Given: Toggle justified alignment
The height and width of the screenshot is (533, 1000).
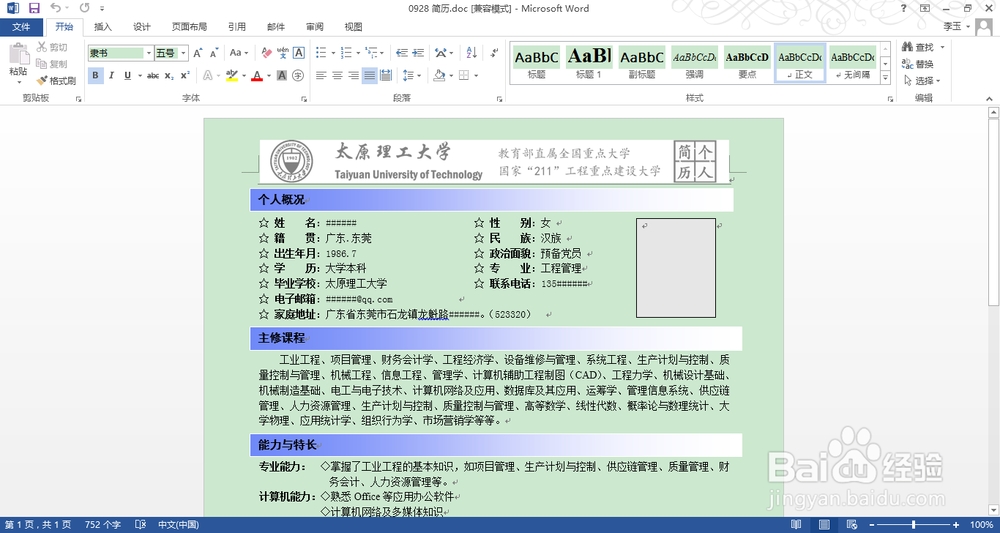Looking at the screenshot, I should (x=369, y=76).
